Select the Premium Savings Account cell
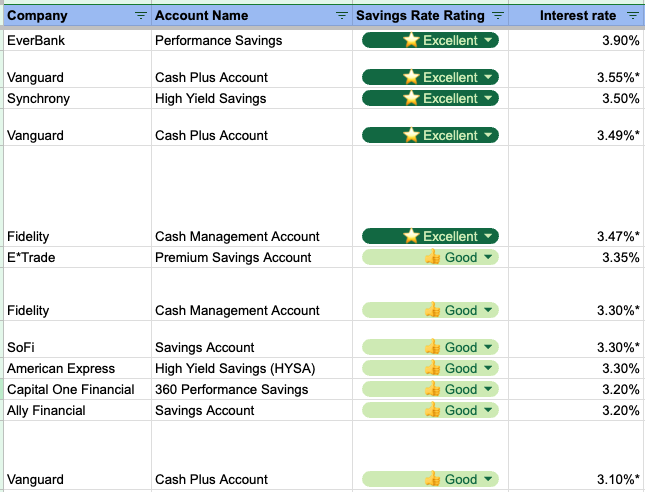The image size is (645, 492). [x=252, y=257]
